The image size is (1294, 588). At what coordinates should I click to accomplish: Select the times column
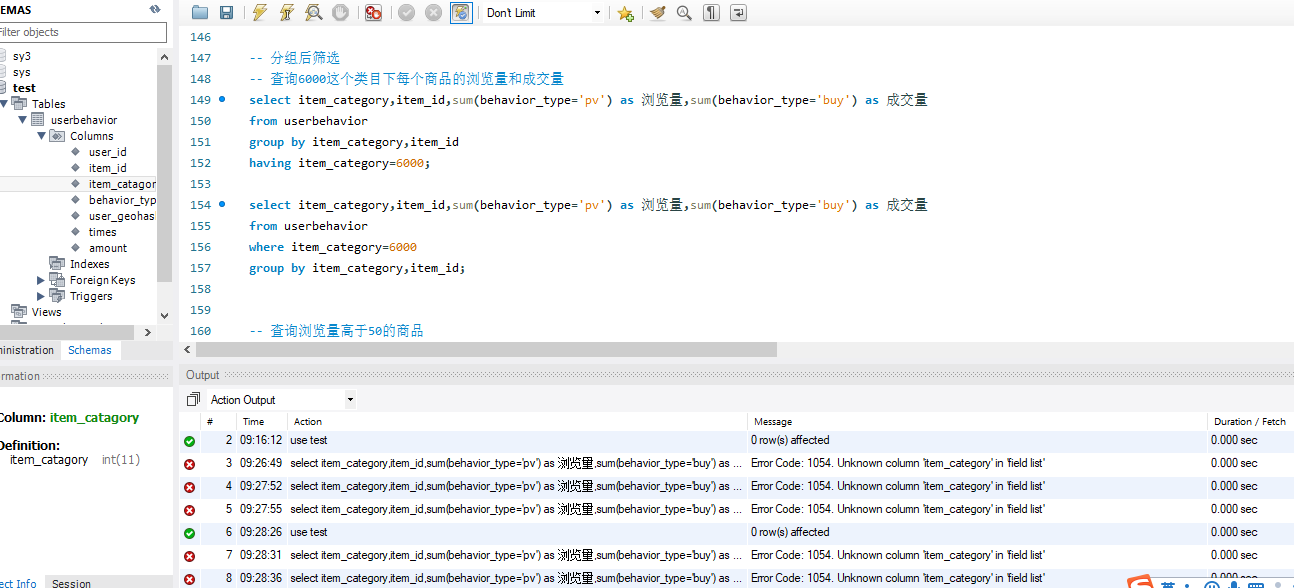(x=102, y=232)
